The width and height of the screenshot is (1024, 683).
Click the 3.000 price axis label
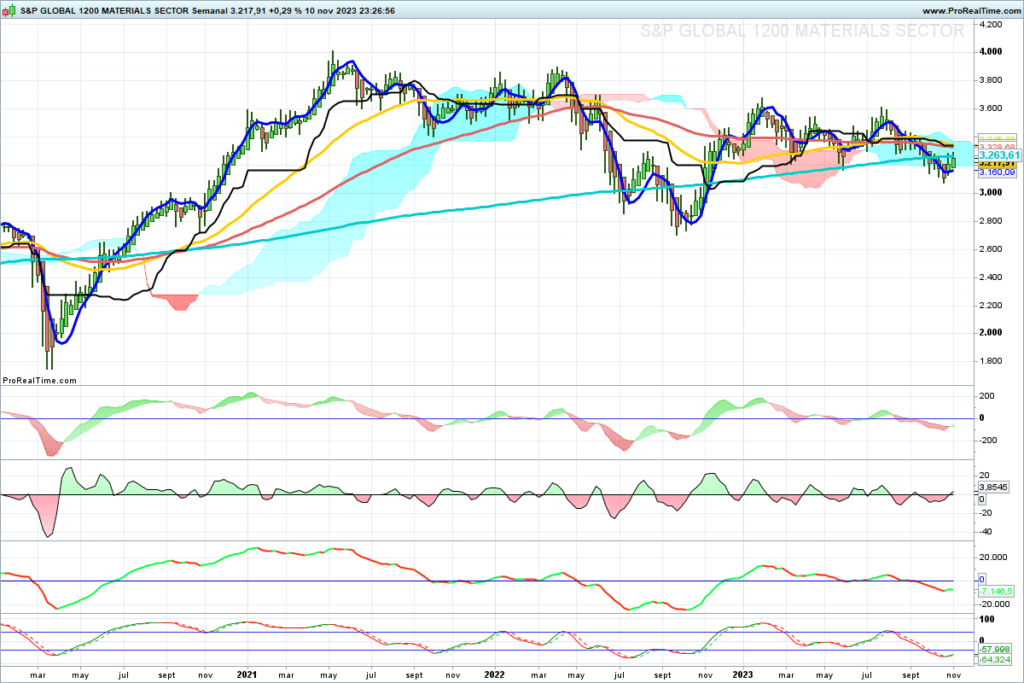click(x=991, y=193)
